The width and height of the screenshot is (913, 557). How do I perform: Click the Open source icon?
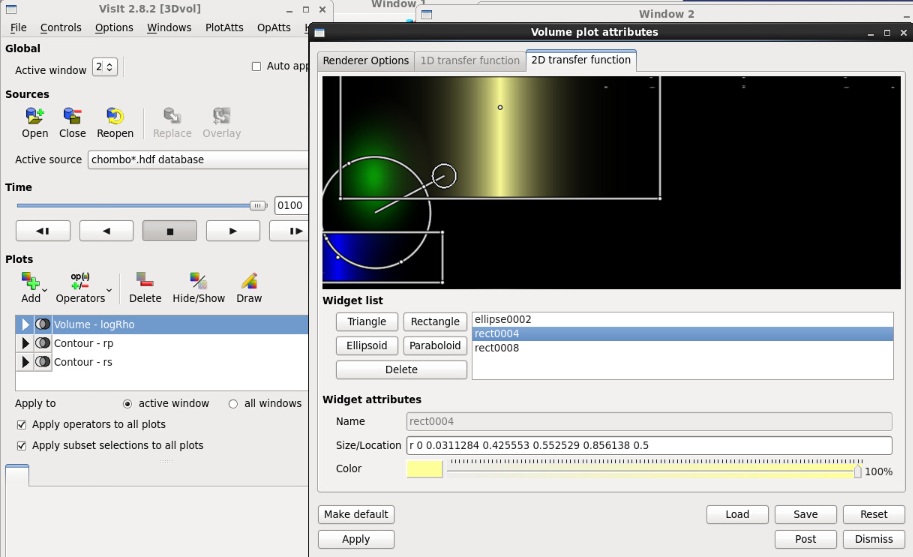(x=34, y=116)
